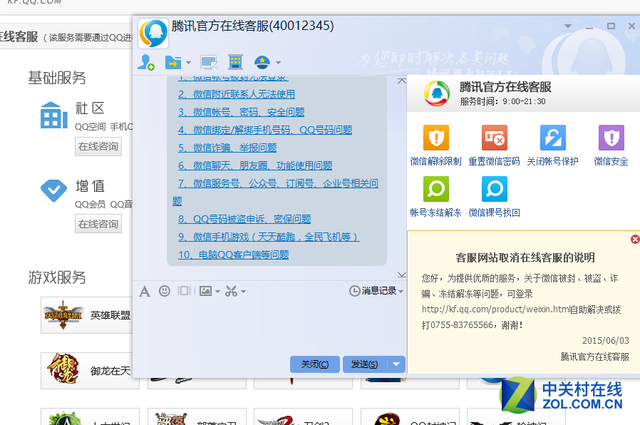Click the 社区 building icon on webpage
The height and width of the screenshot is (425, 640).
54,116
